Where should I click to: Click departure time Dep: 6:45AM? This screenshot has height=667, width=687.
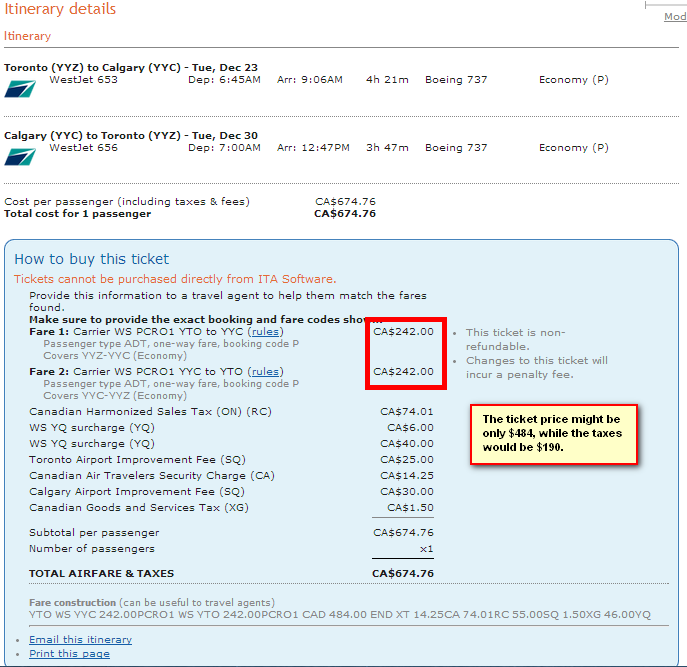(224, 80)
